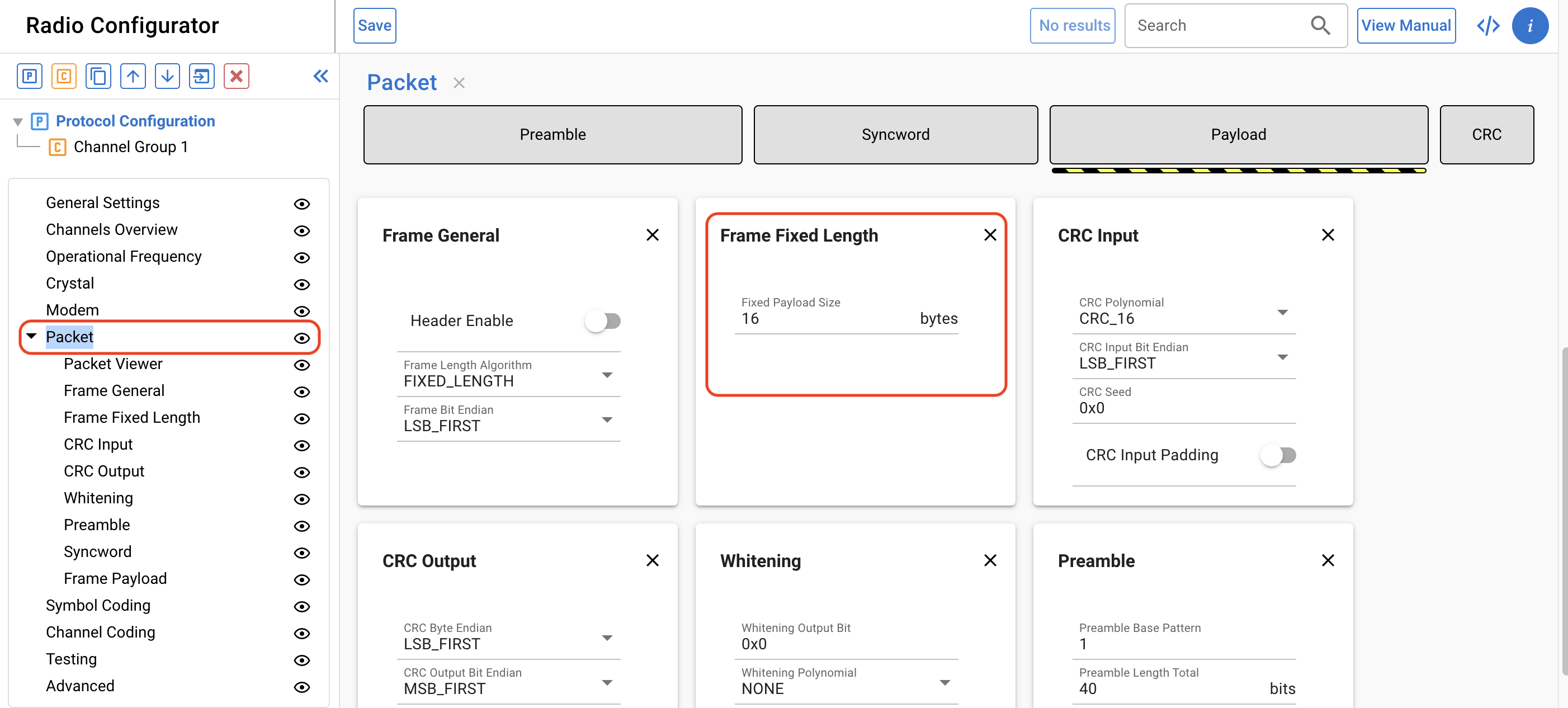The image size is (1568, 708).
Task: Click the add Protocol icon in toolbar
Action: tap(29, 76)
